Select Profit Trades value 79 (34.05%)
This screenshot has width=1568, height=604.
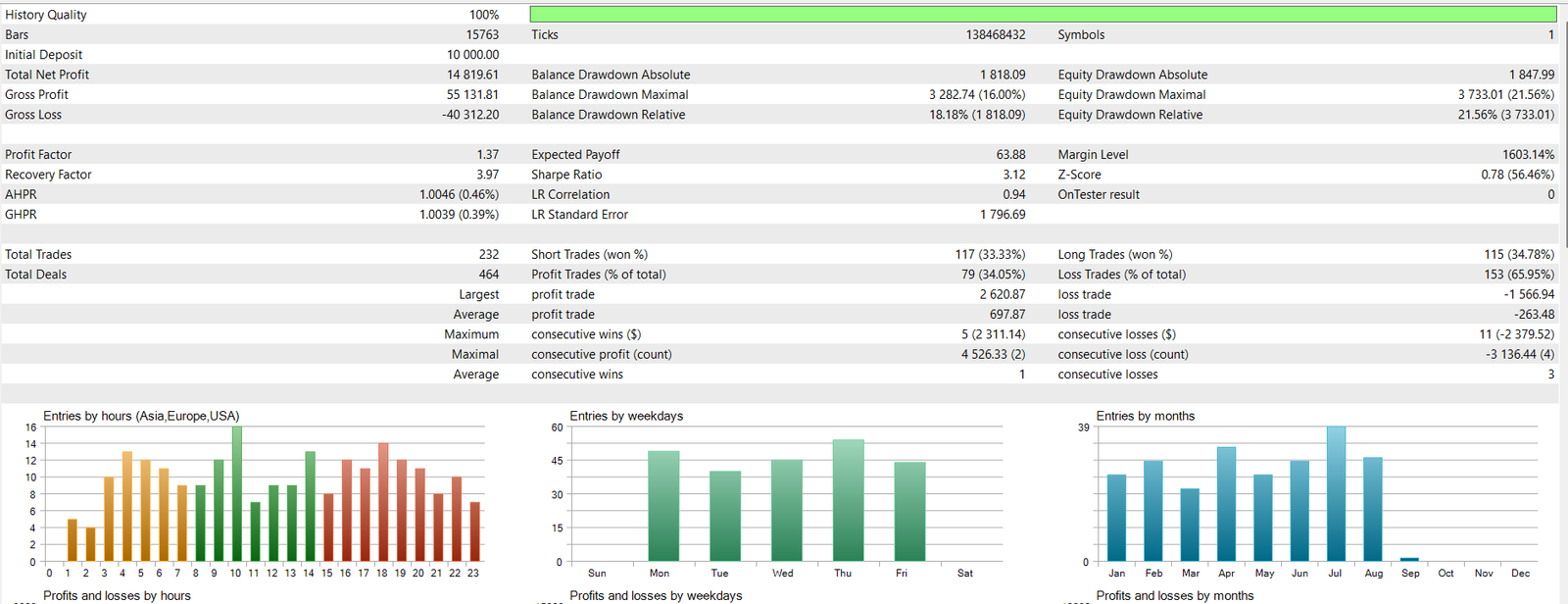(994, 275)
